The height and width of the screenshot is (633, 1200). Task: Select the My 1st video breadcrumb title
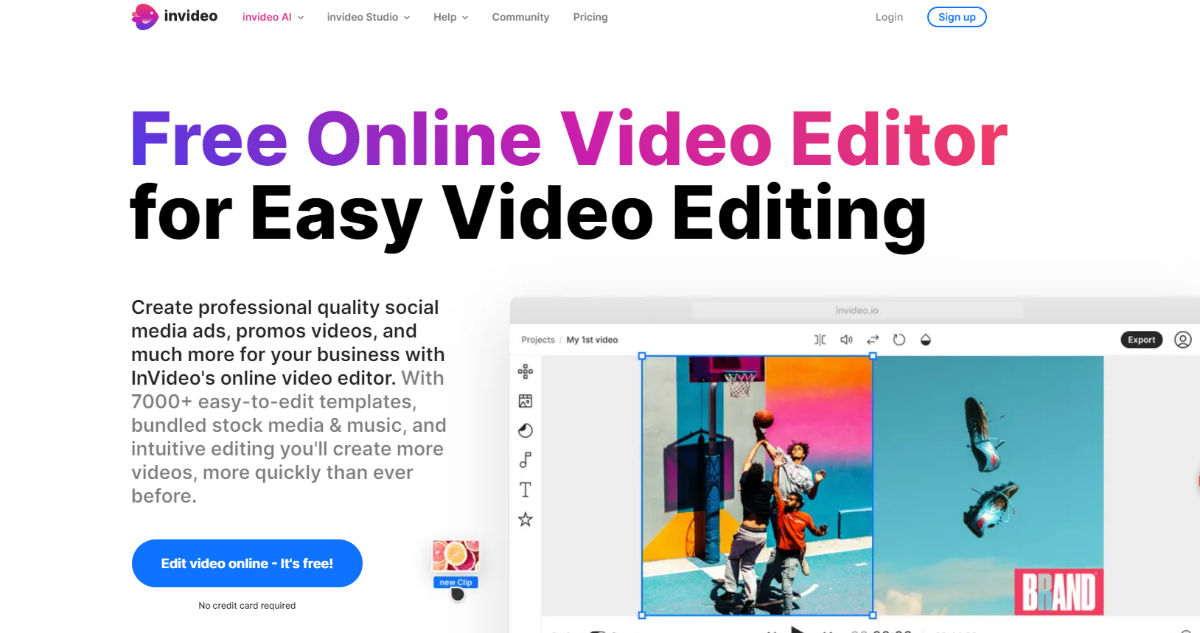pyautogui.click(x=592, y=340)
